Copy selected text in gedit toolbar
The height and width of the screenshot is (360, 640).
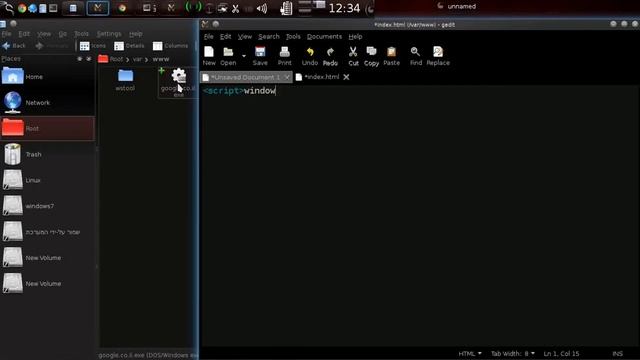pos(371,56)
